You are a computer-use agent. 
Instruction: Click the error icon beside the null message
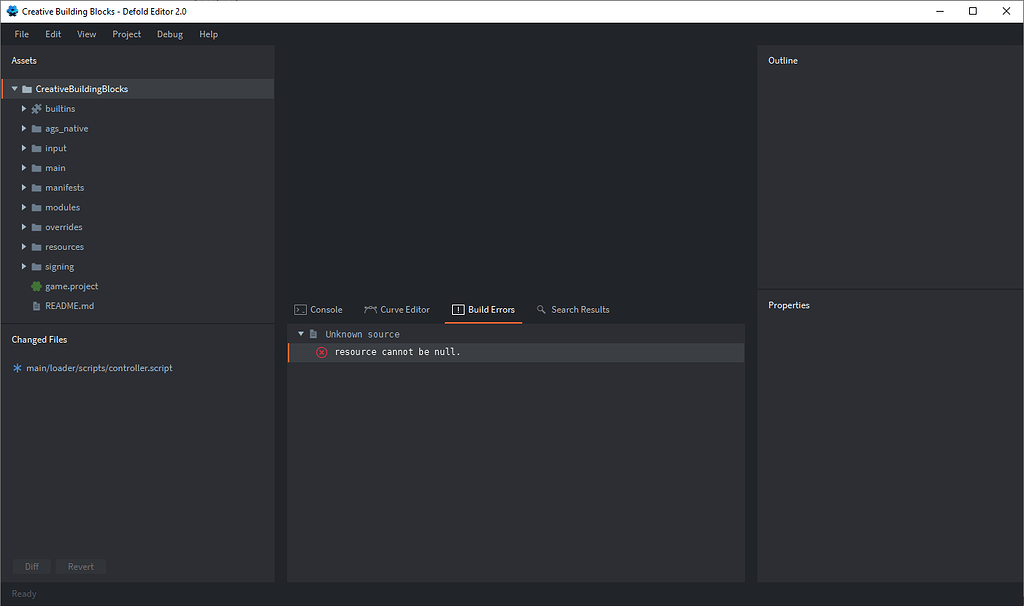coord(320,352)
